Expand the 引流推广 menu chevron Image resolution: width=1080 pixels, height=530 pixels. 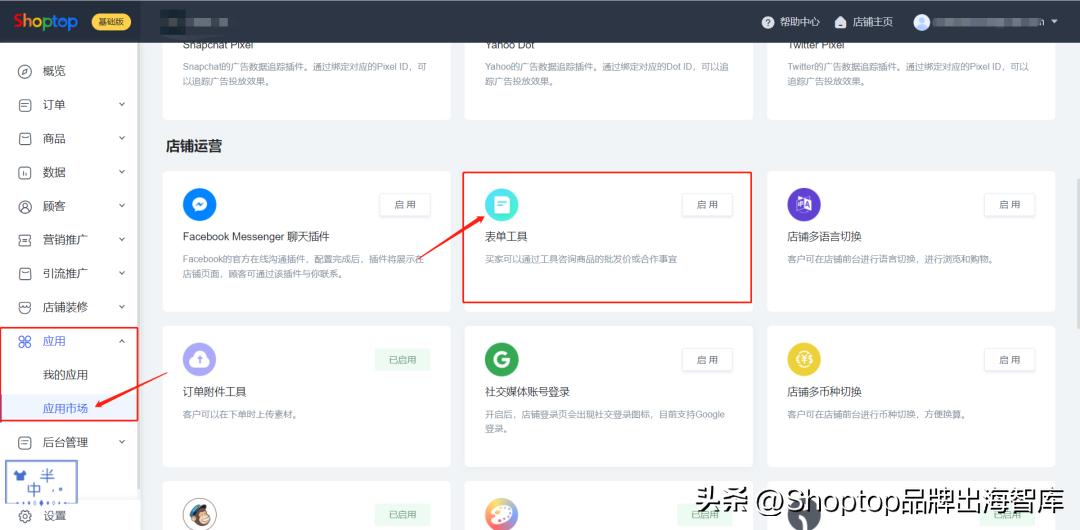tap(122, 274)
